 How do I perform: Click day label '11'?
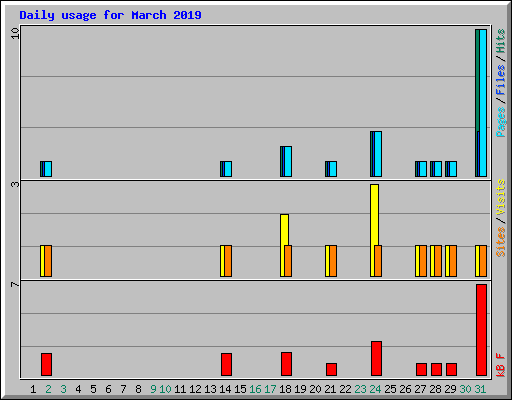[x=180, y=389]
